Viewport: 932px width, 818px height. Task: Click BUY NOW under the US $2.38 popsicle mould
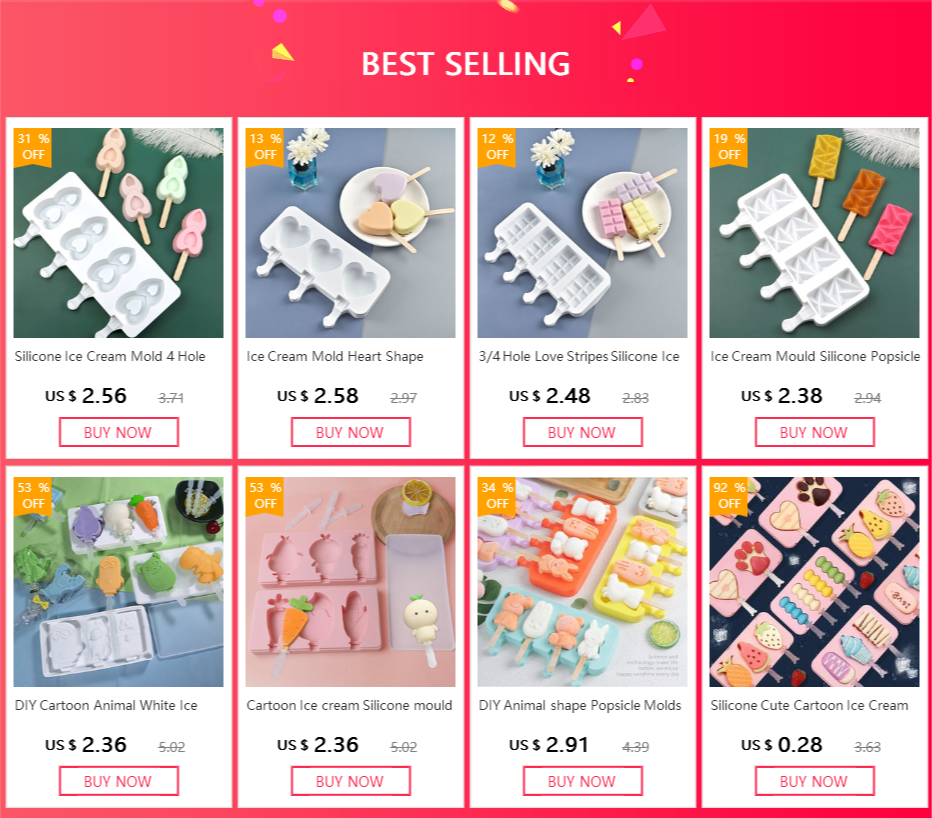tap(814, 432)
